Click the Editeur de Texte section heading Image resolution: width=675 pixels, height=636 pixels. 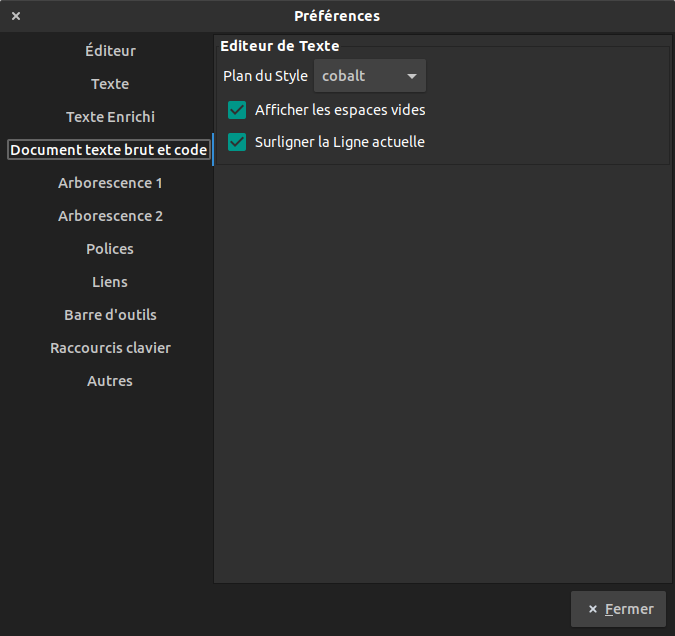[279, 46]
